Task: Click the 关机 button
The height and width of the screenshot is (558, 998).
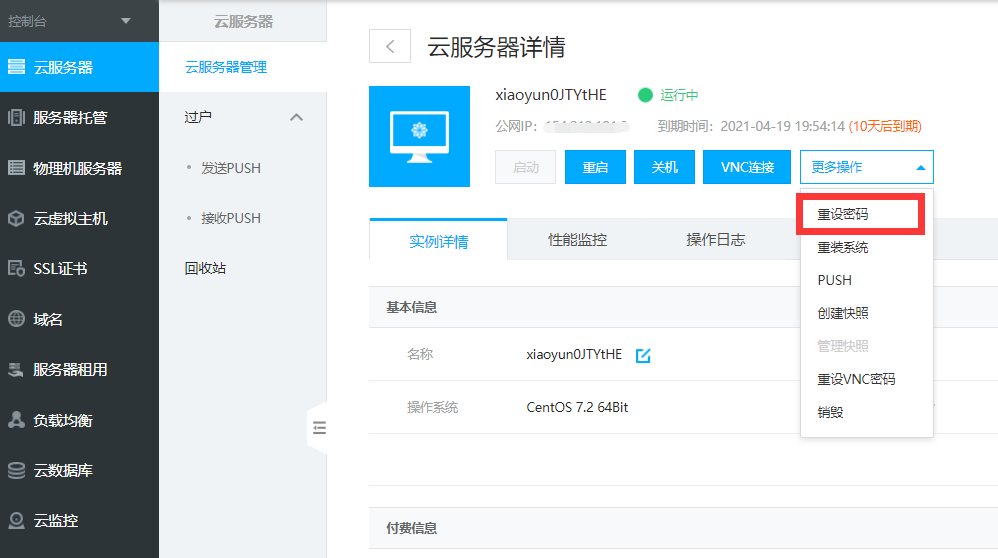Action: click(x=664, y=167)
